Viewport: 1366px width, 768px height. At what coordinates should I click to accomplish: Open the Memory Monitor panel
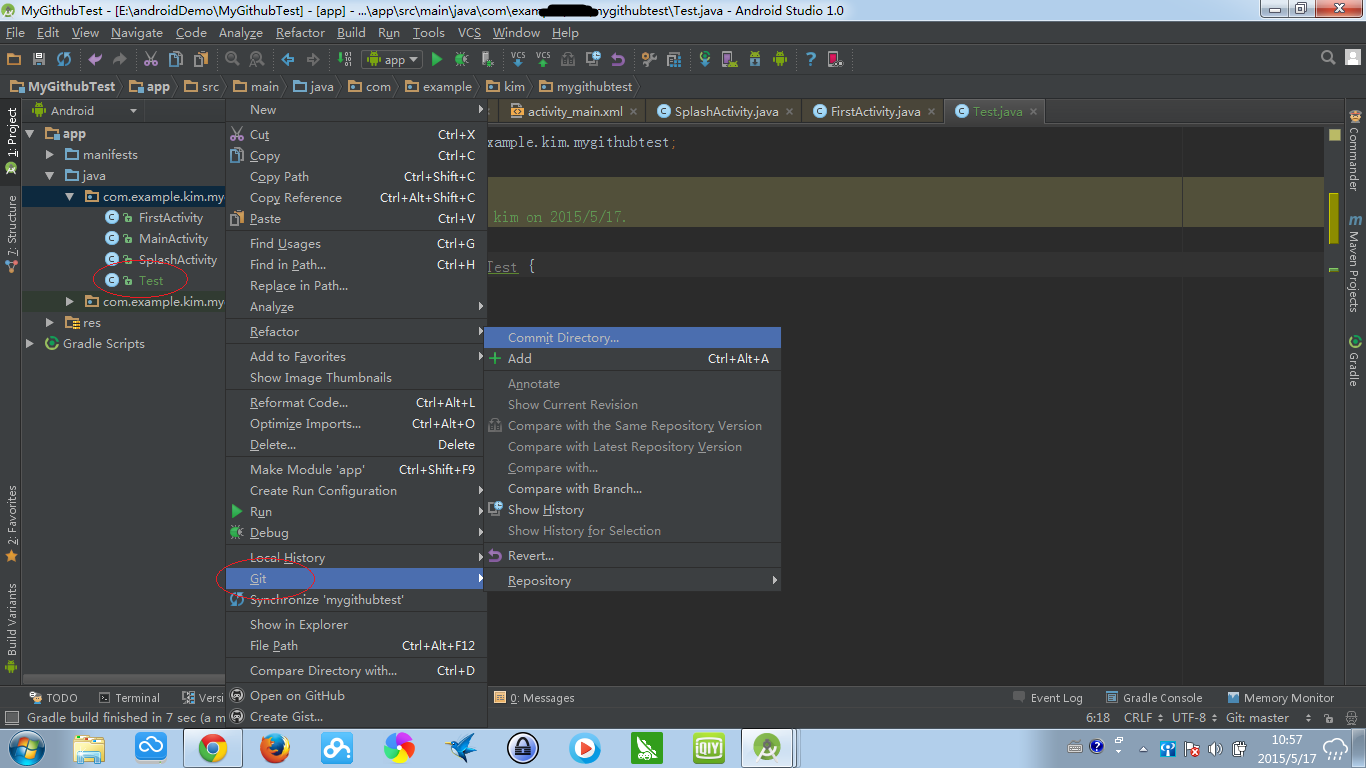1280,698
